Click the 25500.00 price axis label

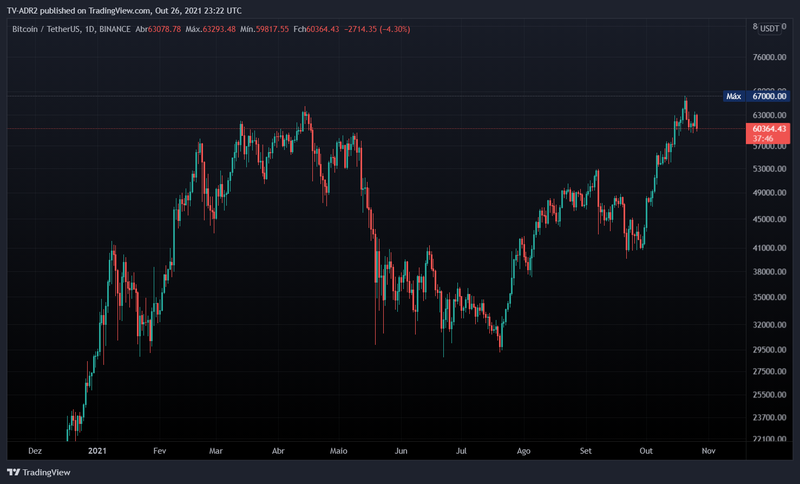click(x=769, y=395)
